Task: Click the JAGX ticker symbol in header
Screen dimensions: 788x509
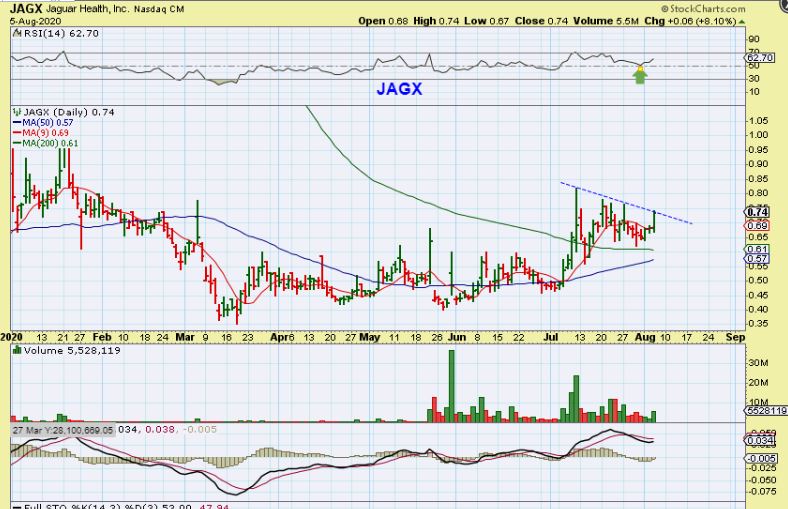Action: (26, 9)
